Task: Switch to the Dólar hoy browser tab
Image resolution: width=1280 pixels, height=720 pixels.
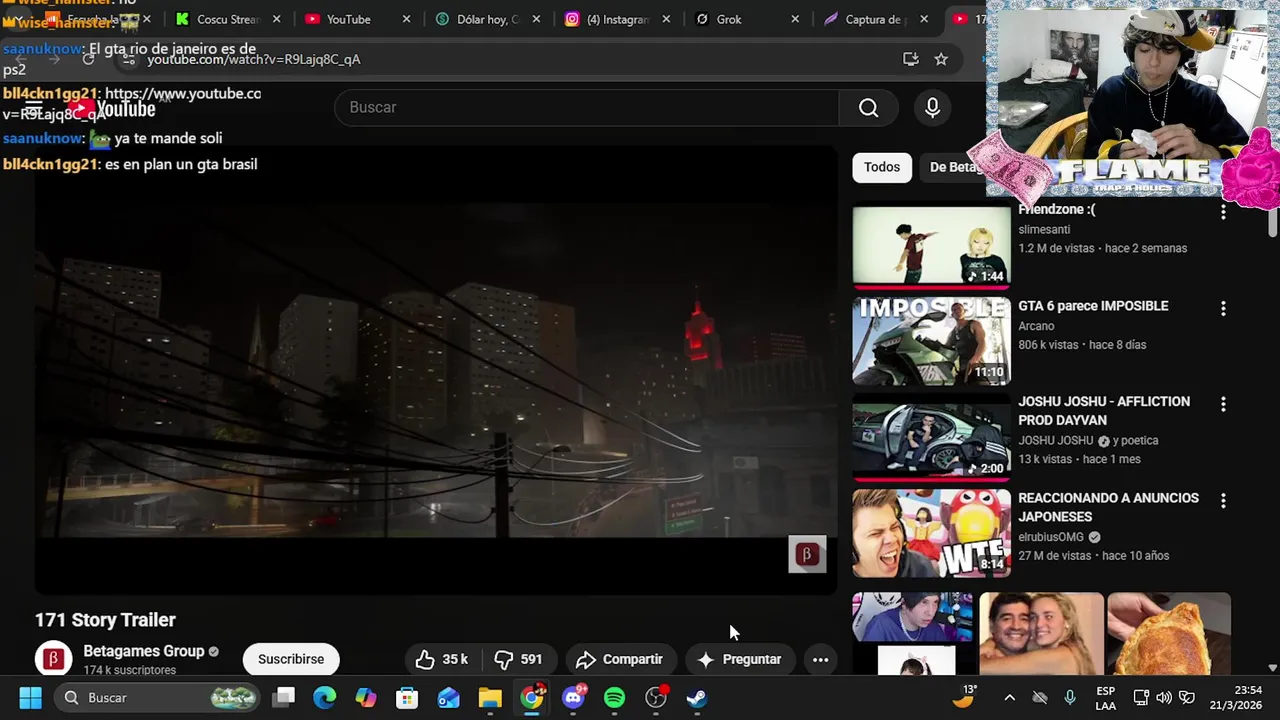Action: (488, 19)
